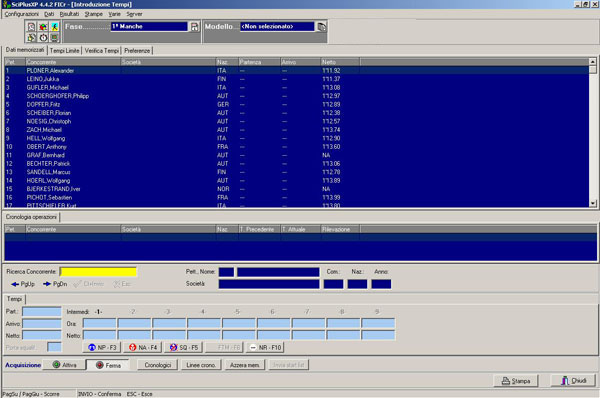Click the PgUp navigation button
This screenshot has width=600, height=398.
(x=23, y=284)
